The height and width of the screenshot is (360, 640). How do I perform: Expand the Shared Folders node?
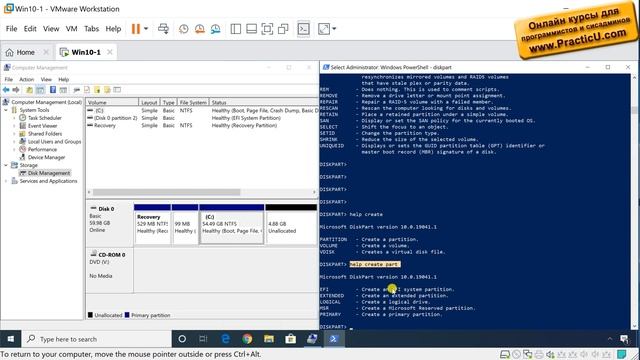tap(14, 133)
